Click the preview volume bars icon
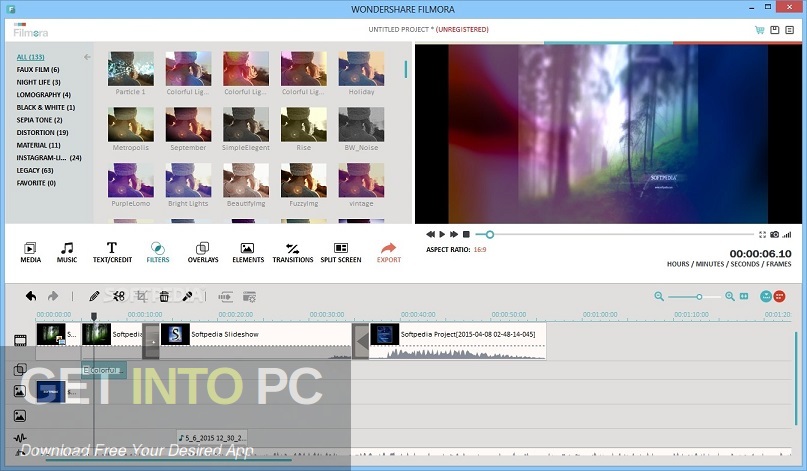Screen dimensions: 807x471 (x=787, y=235)
